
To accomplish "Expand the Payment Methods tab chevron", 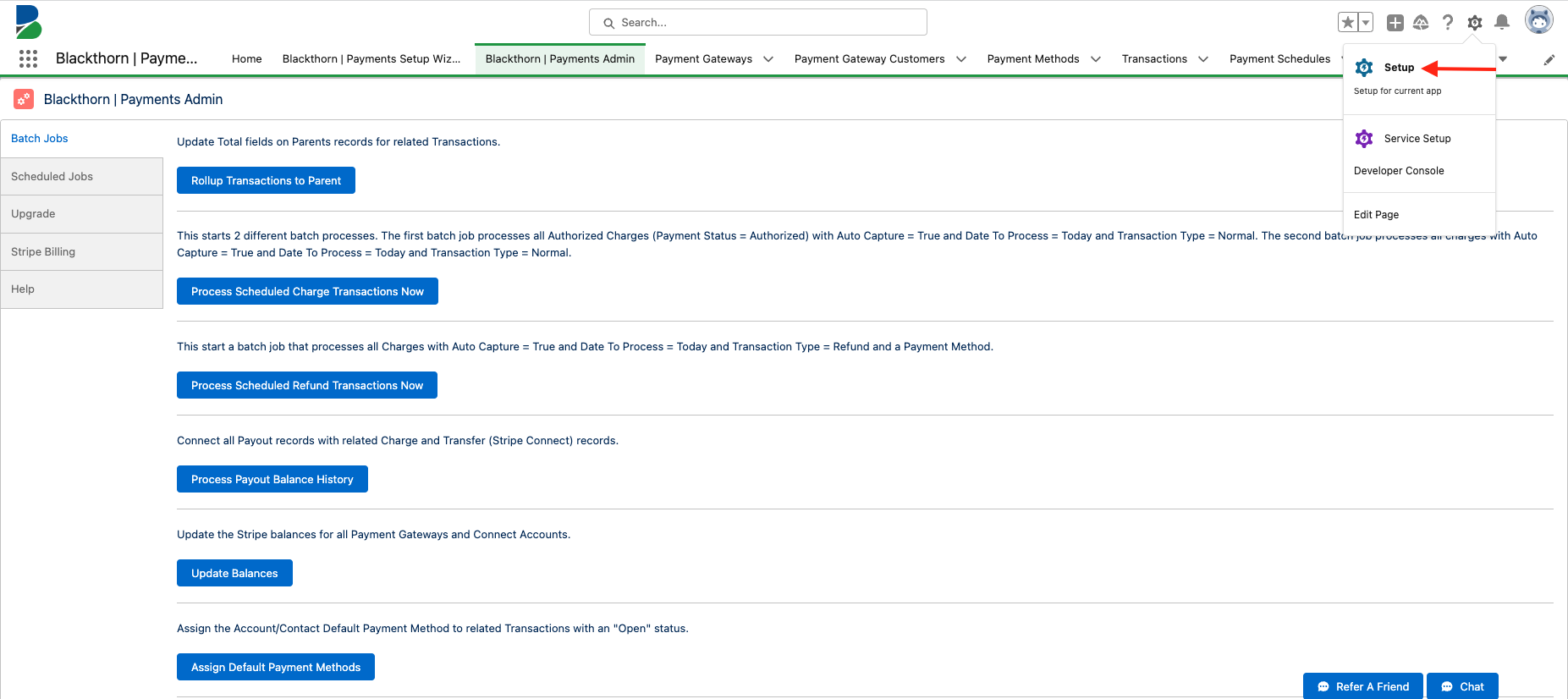I will (1096, 59).
